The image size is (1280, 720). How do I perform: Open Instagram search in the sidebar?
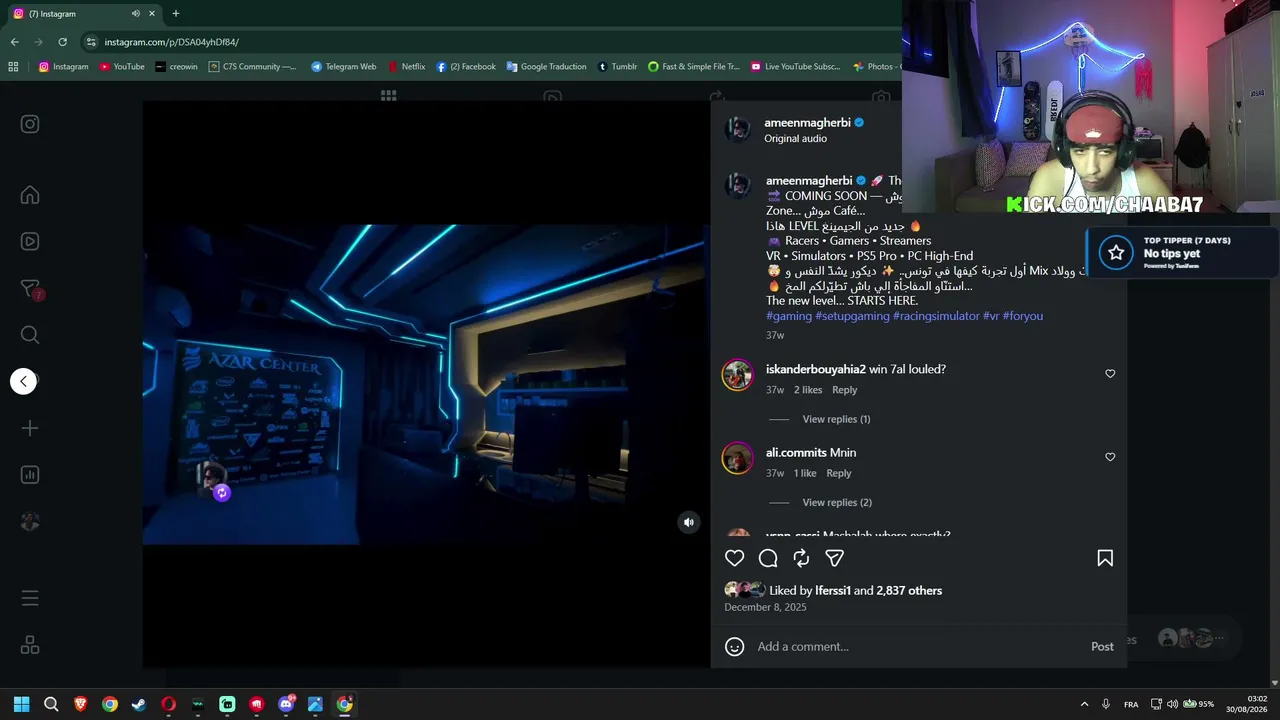(30, 335)
